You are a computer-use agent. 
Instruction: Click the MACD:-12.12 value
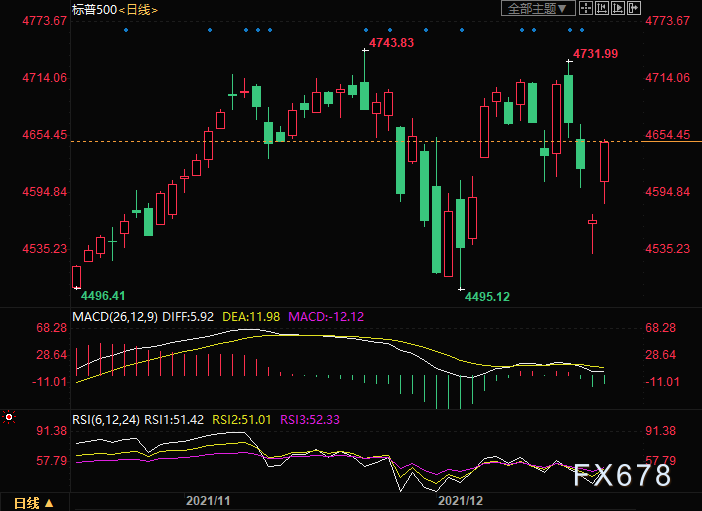coord(326,317)
